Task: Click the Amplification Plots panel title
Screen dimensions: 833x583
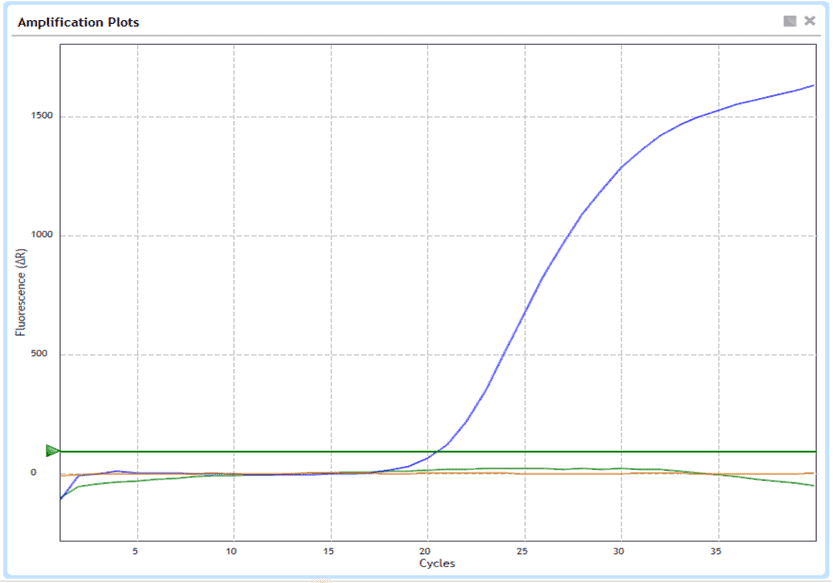Action: click(x=79, y=22)
